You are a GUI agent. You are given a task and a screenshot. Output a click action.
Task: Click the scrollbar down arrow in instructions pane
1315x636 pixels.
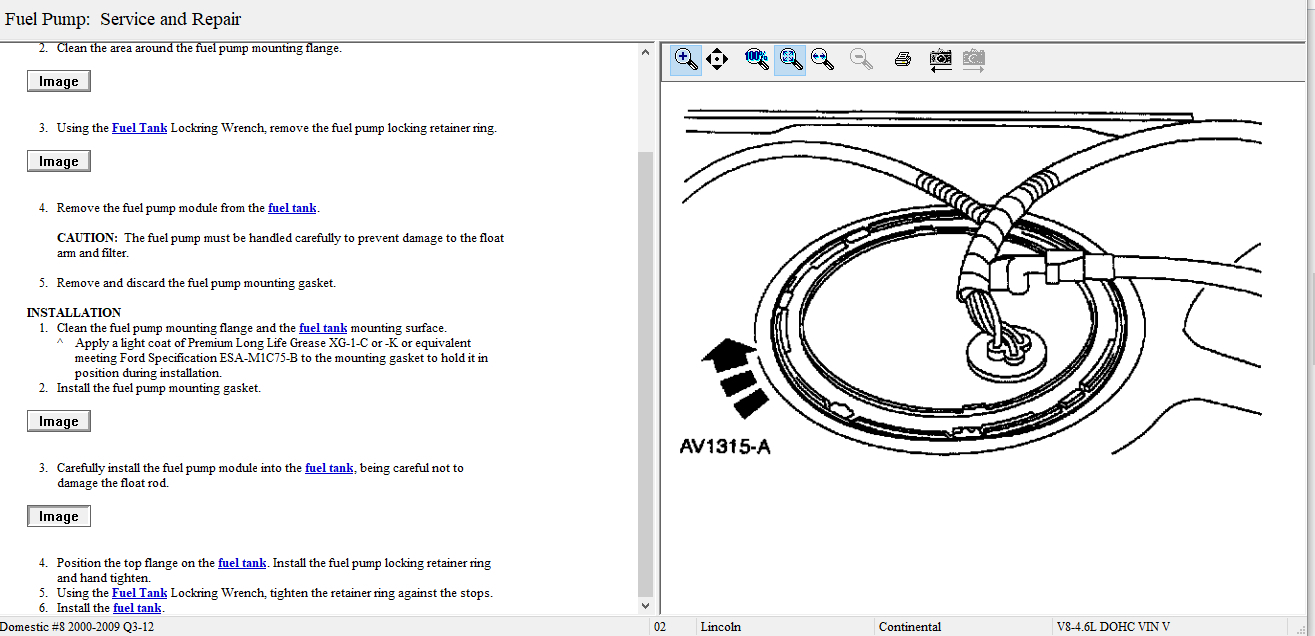(x=645, y=606)
